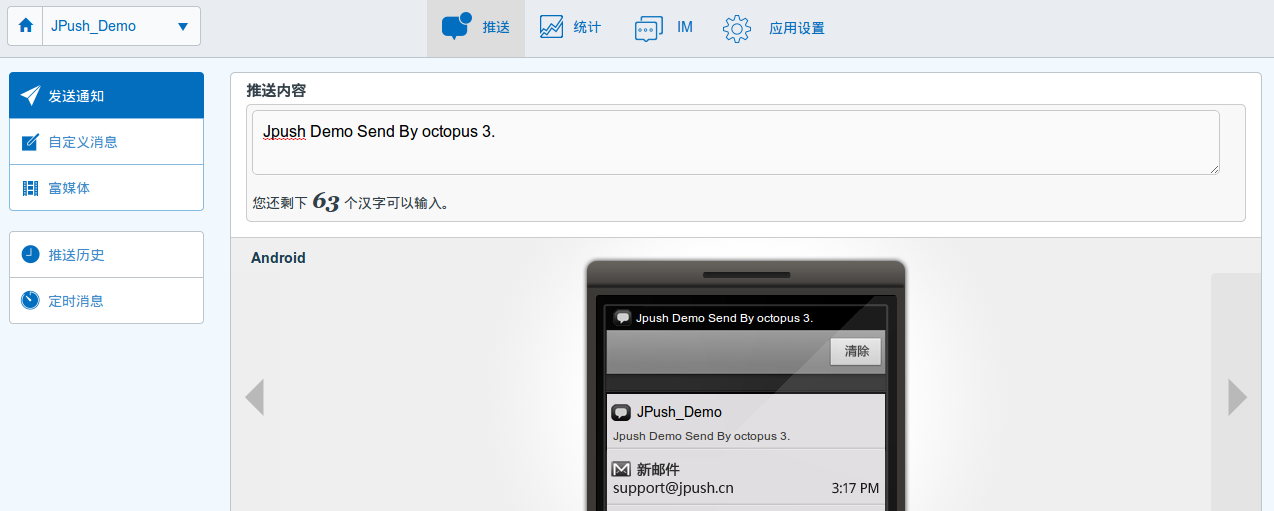Click the film strip icon beside 富媒体

(x=31, y=188)
